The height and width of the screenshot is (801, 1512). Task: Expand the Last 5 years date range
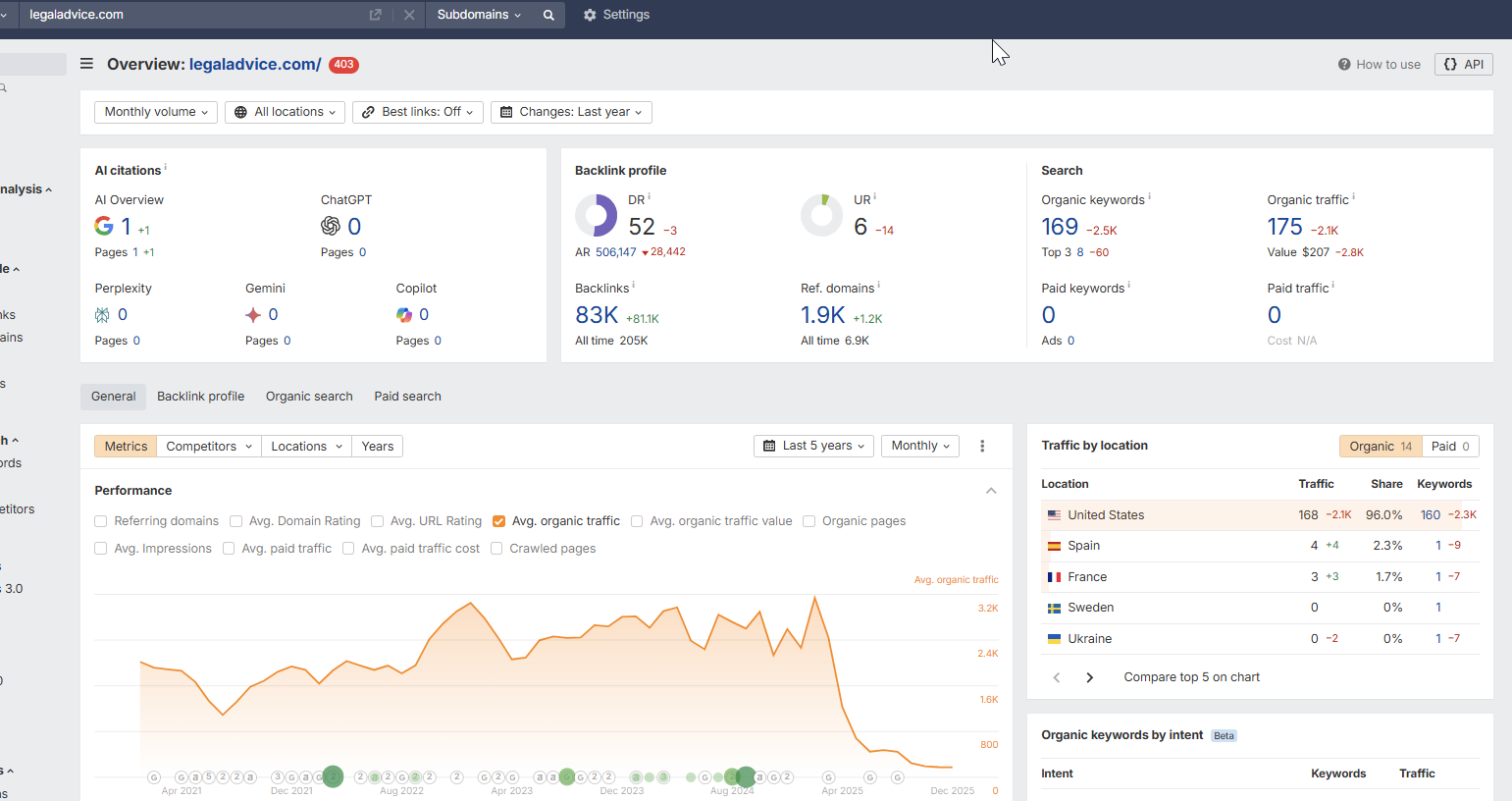pyautogui.click(x=813, y=446)
